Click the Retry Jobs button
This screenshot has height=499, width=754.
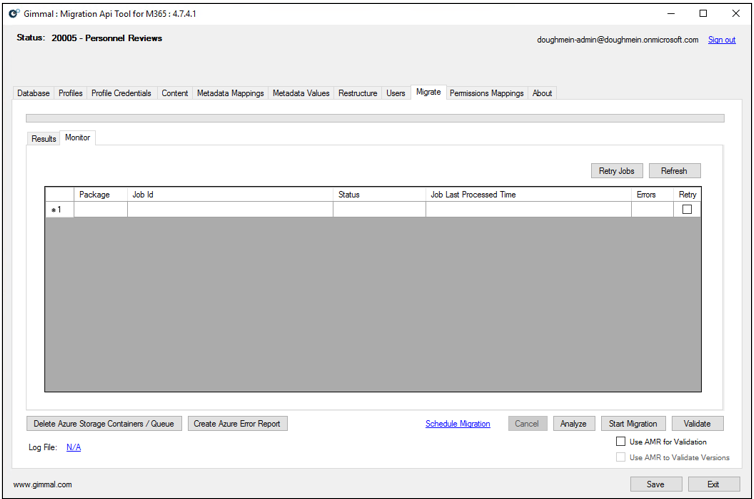[x=616, y=171]
